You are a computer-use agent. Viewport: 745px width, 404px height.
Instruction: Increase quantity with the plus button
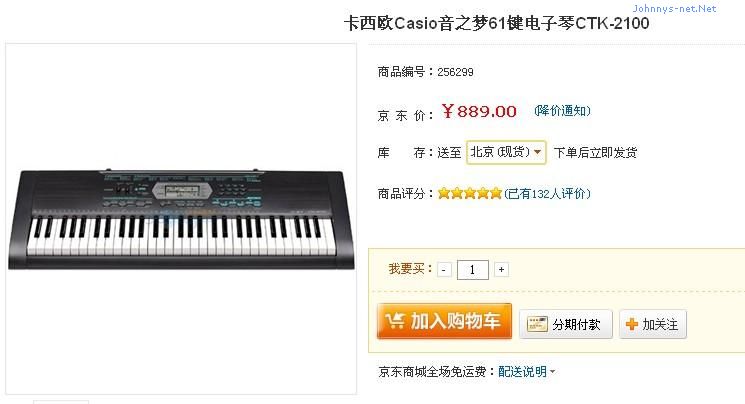pyautogui.click(x=501, y=269)
